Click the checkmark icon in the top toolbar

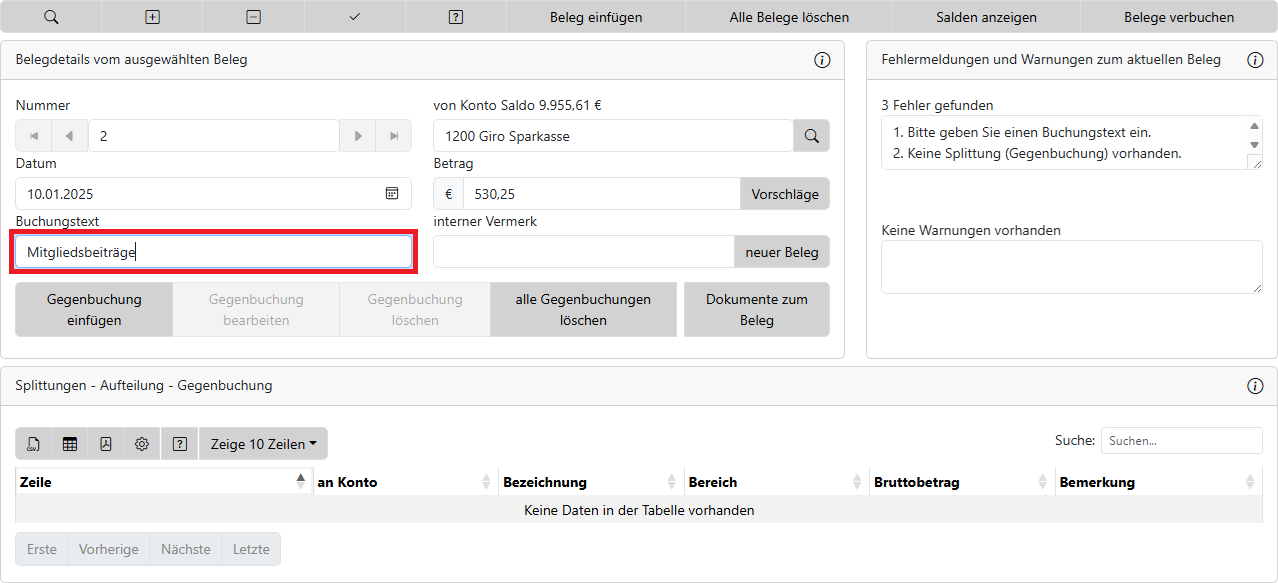[355, 17]
